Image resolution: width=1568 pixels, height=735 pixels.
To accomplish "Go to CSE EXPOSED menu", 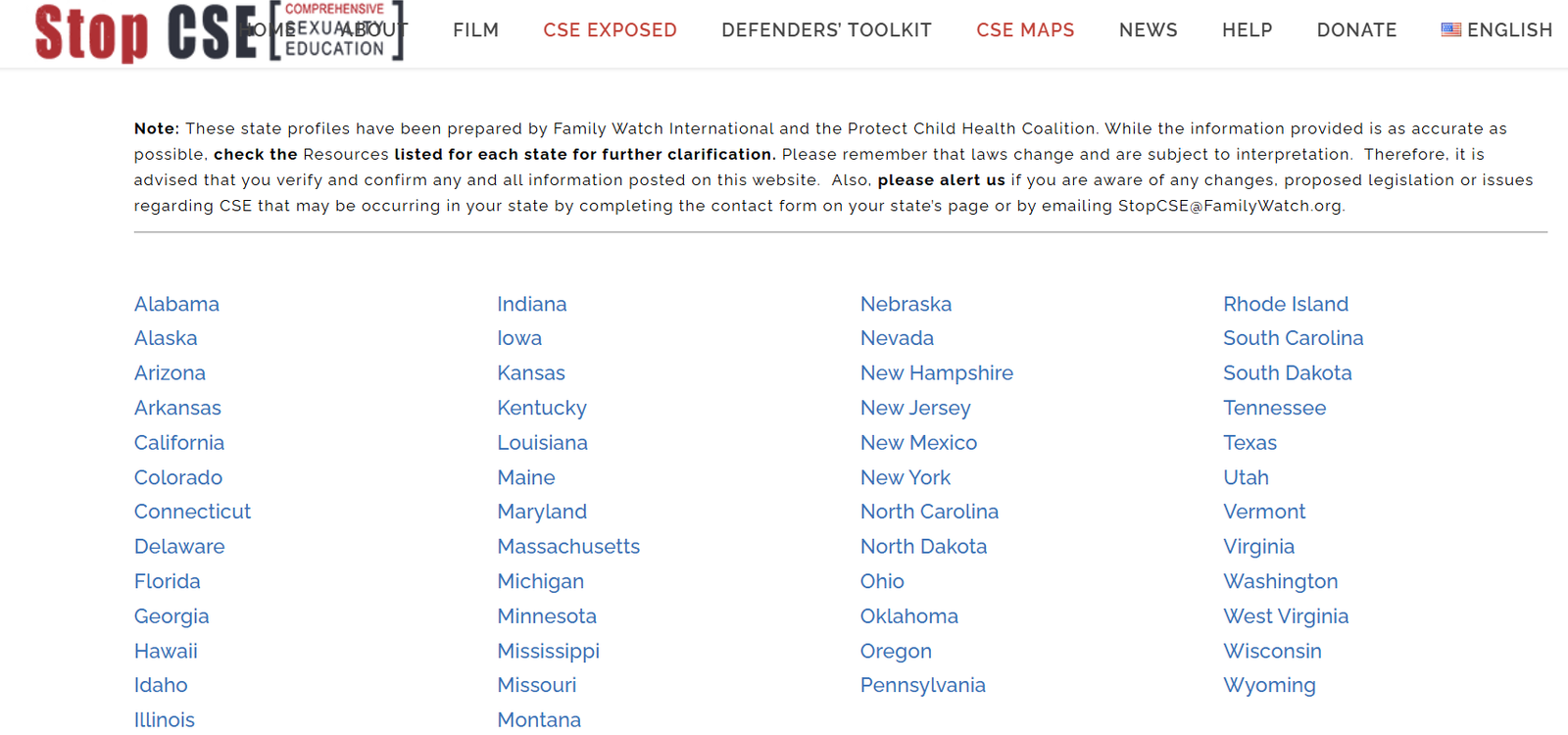I will pyautogui.click(x=610, y=30).
